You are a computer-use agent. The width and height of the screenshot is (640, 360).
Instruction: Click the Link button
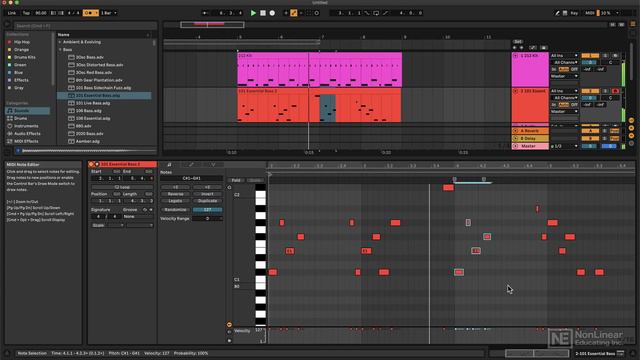point(12,13)
